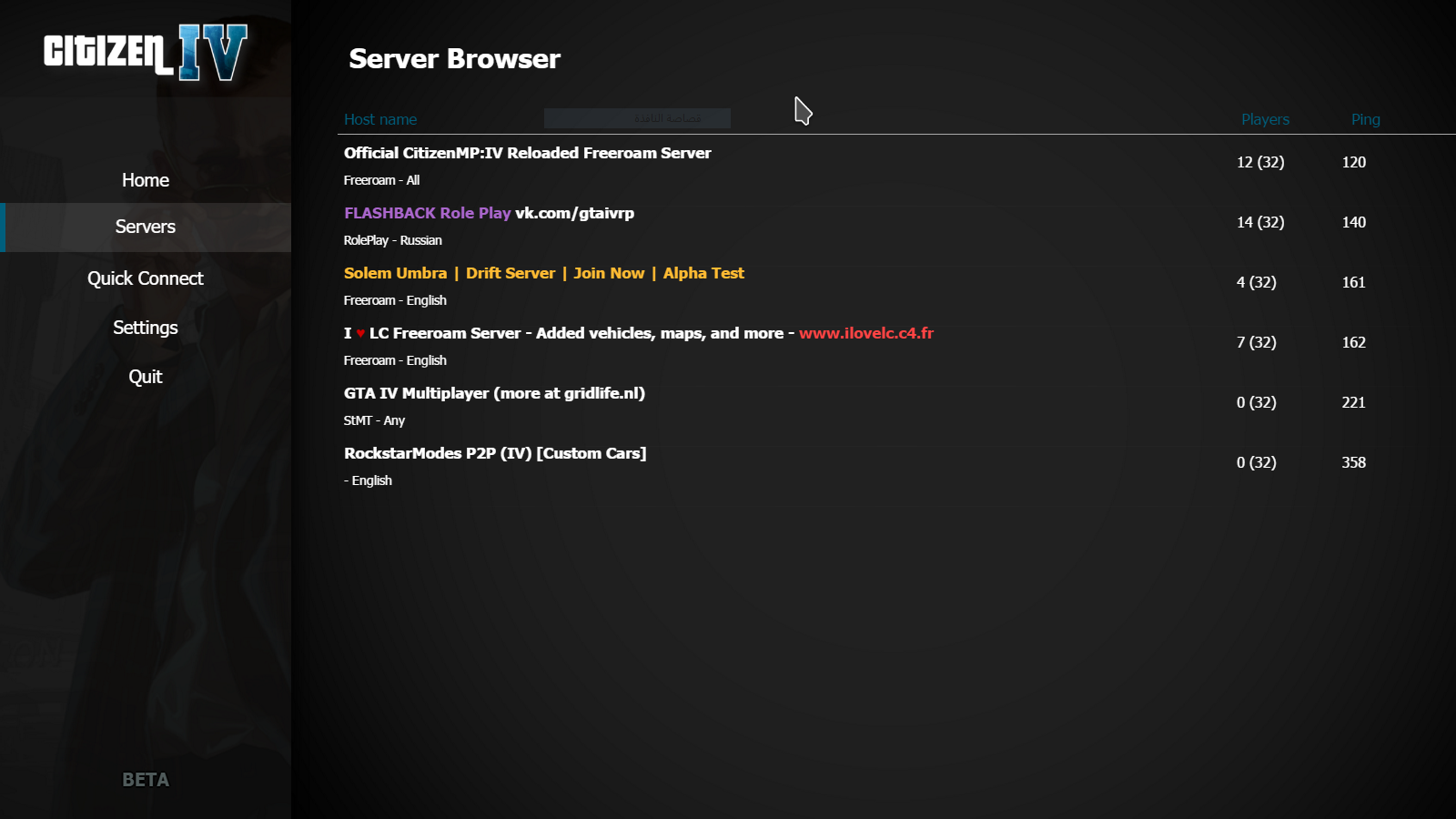Choose the Solem Umbra Drift Server entry
Viewport: 1456px width, 819px height.
pos(543,273)
